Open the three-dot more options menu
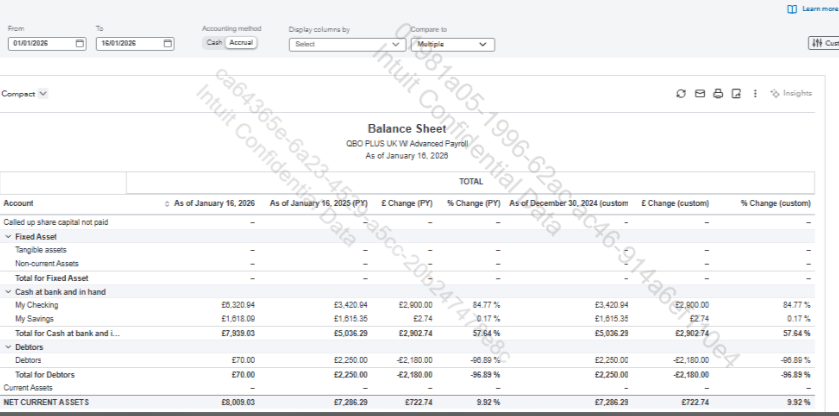839x416 pixels. tap(755, 94)
